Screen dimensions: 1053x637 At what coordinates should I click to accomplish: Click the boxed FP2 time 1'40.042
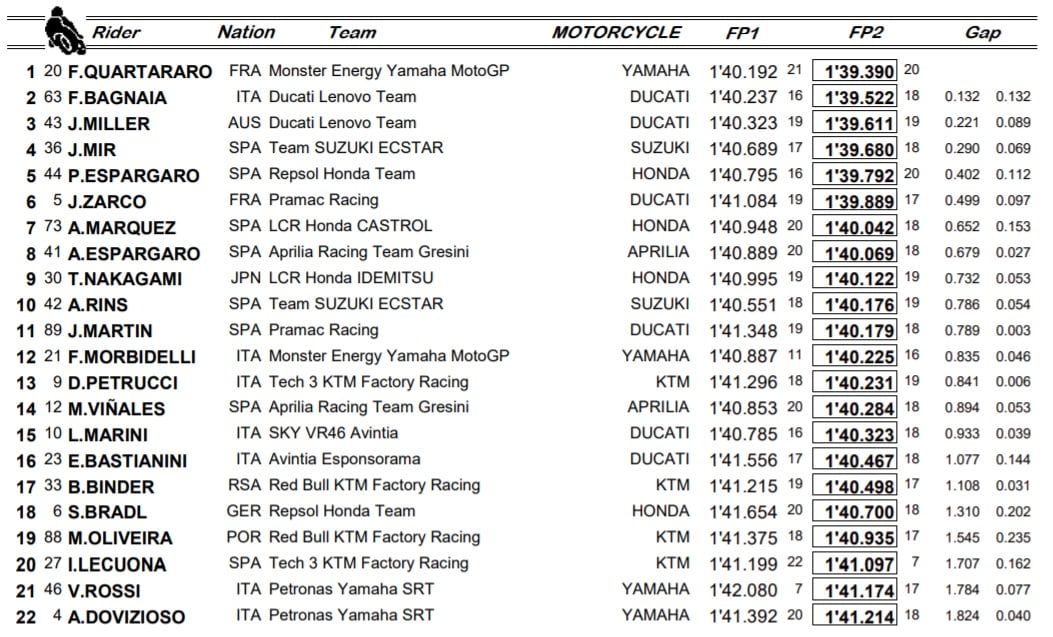point(856,226)
